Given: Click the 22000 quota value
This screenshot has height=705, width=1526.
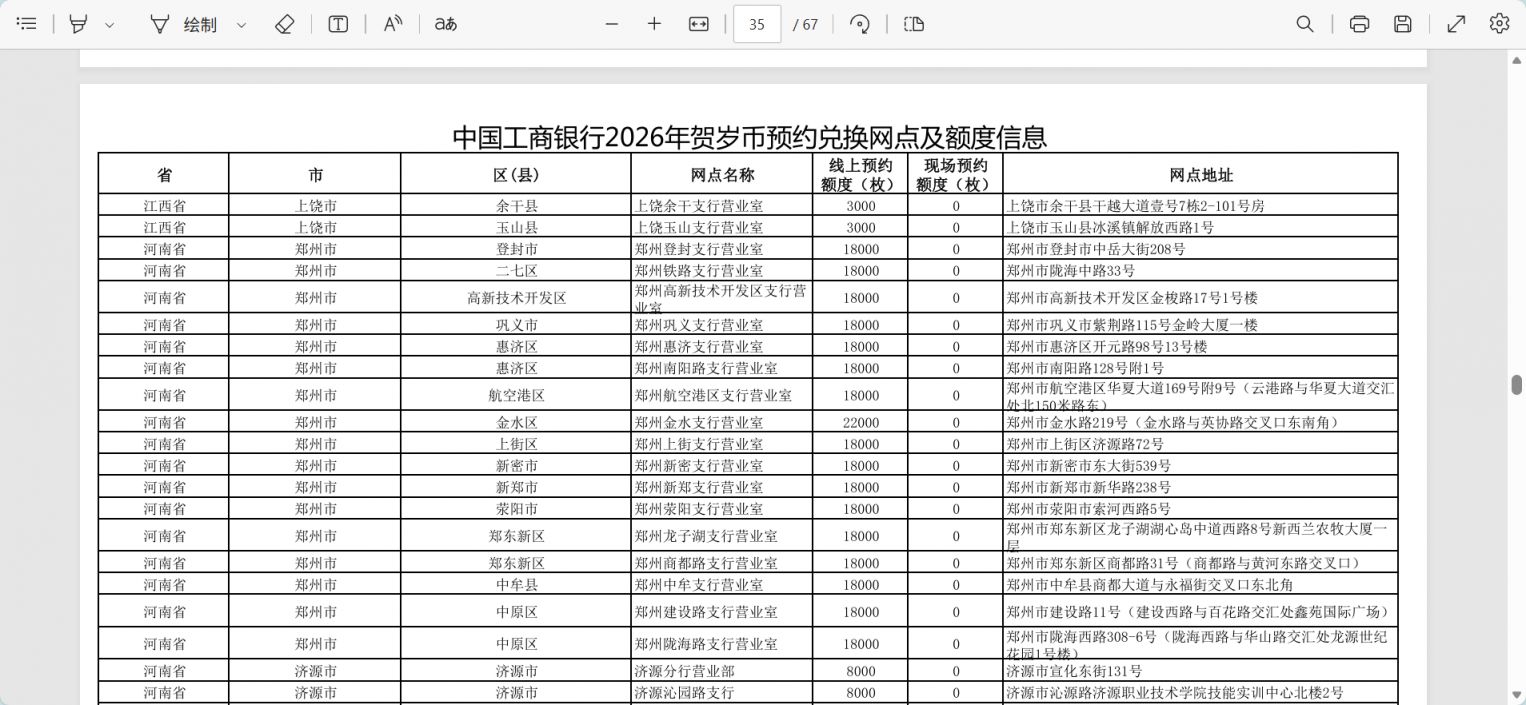Looking at the screenshot, I should click(861, 423).
